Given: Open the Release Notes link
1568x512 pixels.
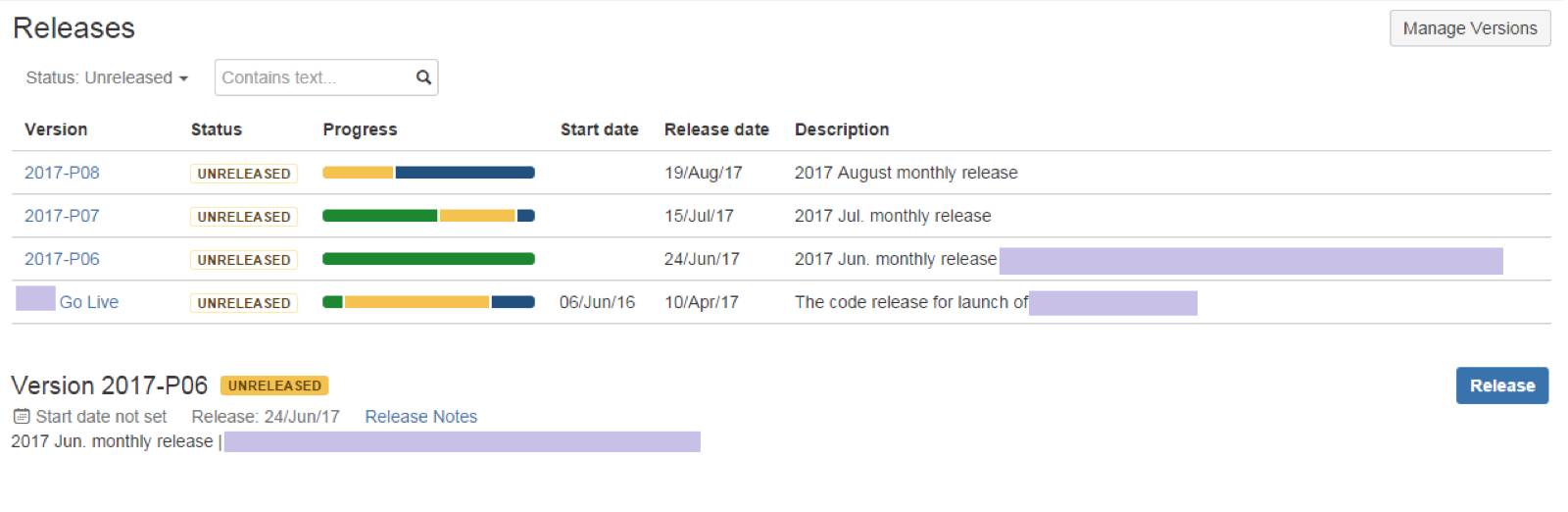Looking at the screenshot, I should [420, 417].
